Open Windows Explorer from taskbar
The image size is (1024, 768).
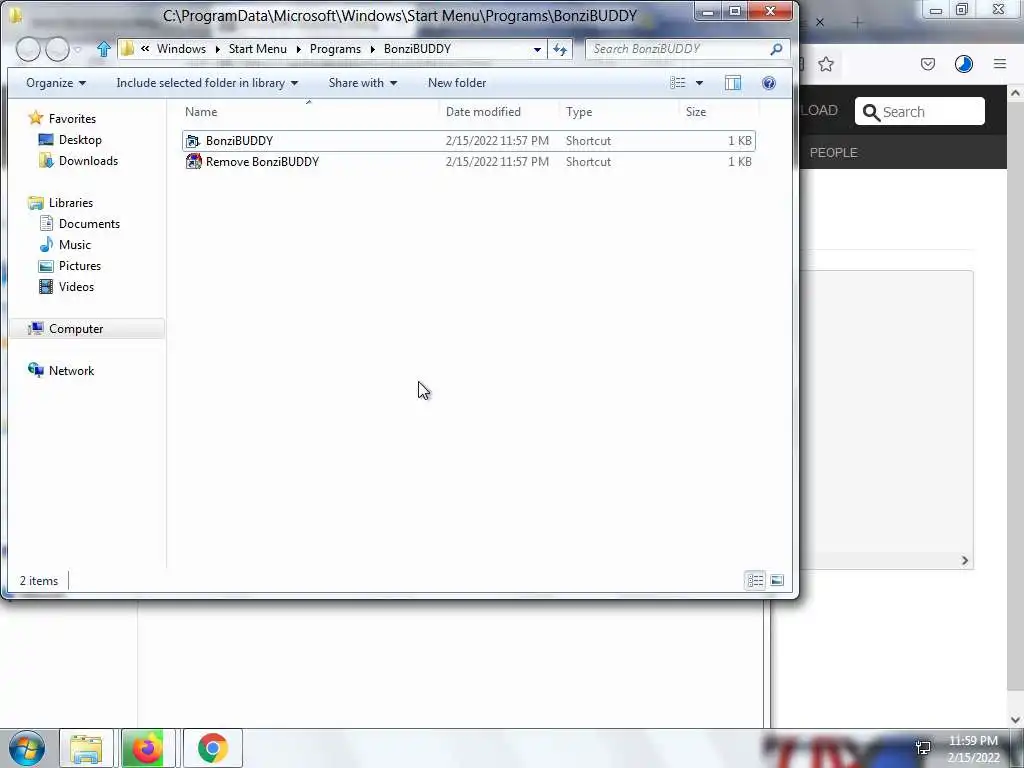[86, 748]
